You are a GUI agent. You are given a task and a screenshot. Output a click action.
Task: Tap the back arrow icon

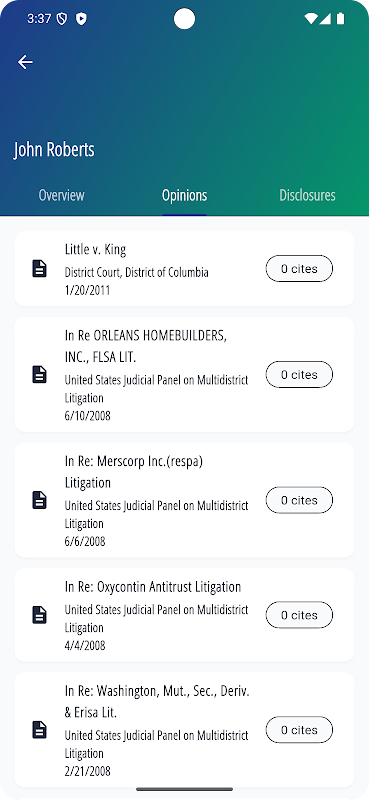[x=25, y=62]
